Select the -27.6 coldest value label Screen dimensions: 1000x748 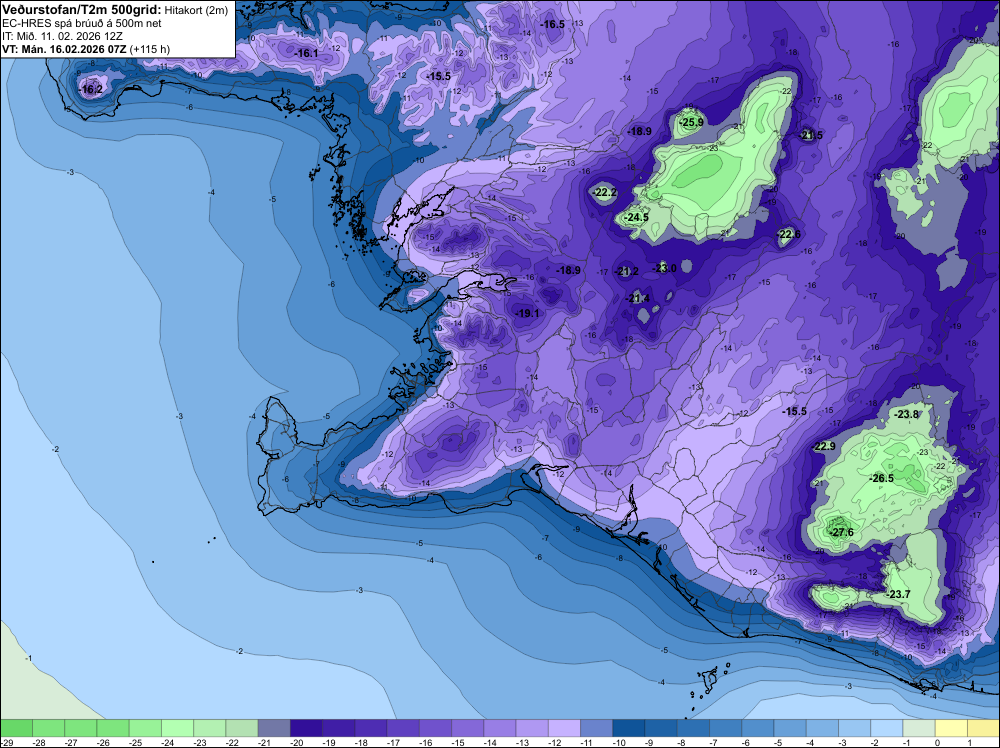pos(841,532)
